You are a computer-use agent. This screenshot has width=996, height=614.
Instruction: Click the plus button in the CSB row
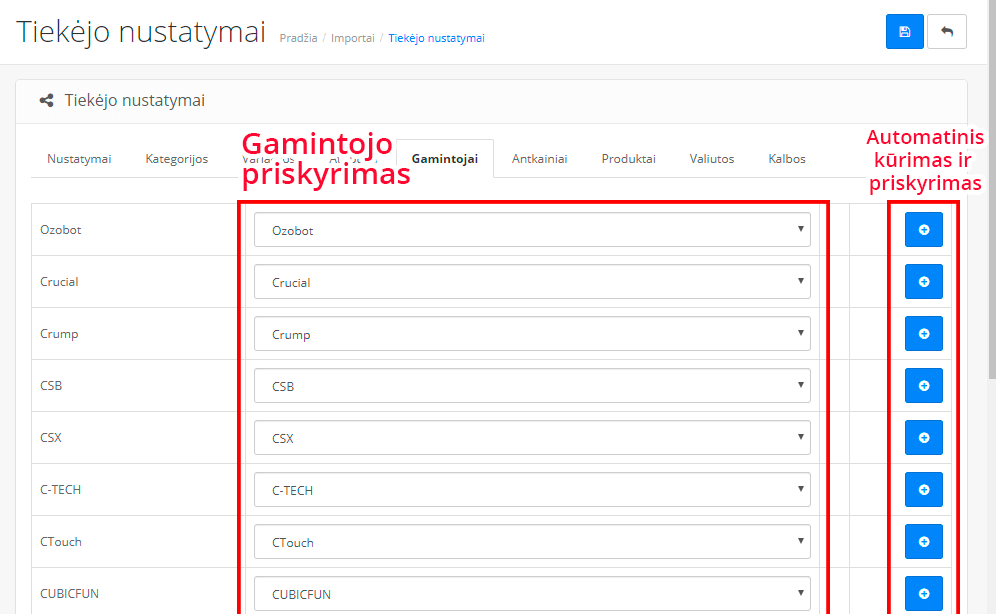[924, 386]
